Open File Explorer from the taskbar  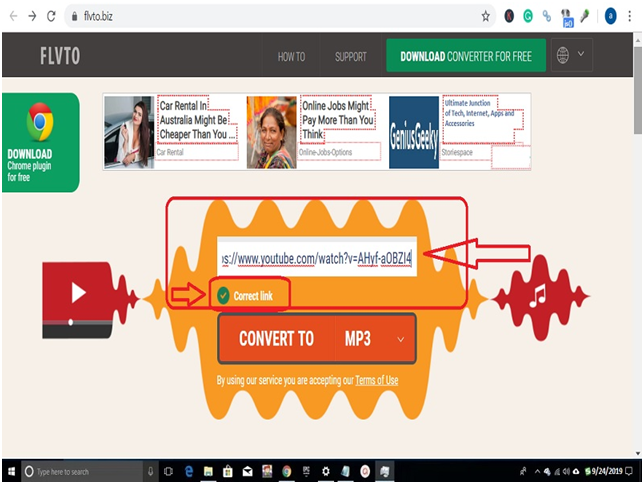click(x=208, y=471)
